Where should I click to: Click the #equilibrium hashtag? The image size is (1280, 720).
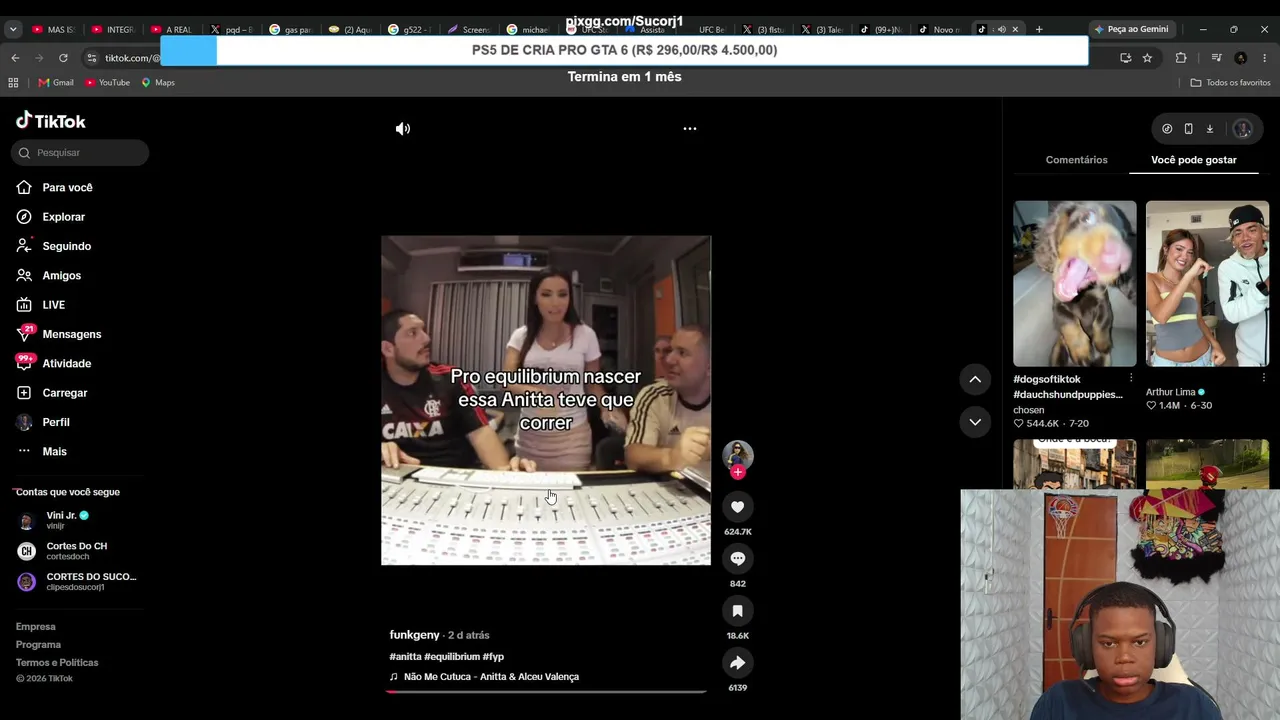pos(452,657)
